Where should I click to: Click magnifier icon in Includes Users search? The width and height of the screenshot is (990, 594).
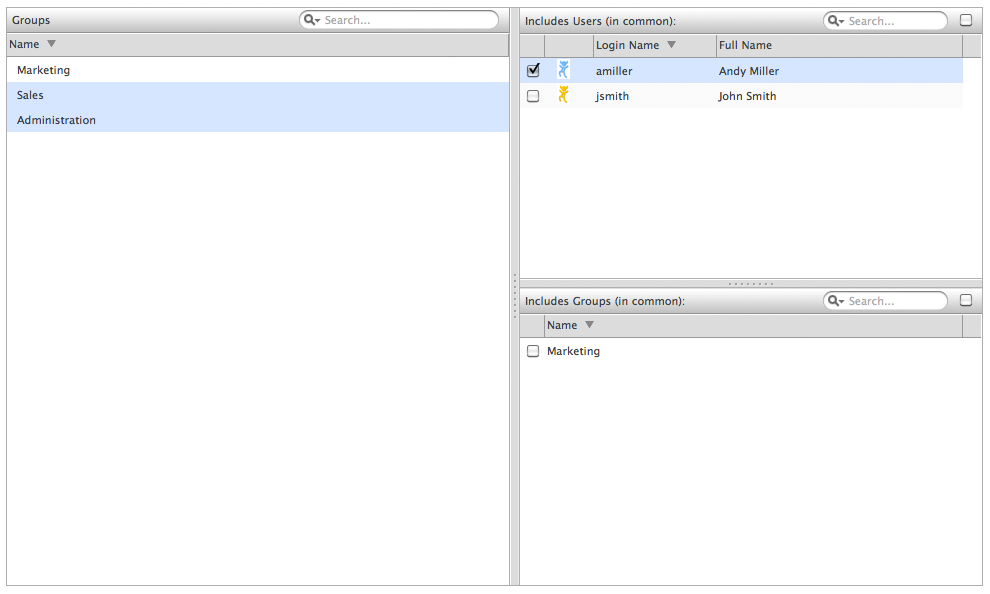pyautogui.click(x=835, y=21)
